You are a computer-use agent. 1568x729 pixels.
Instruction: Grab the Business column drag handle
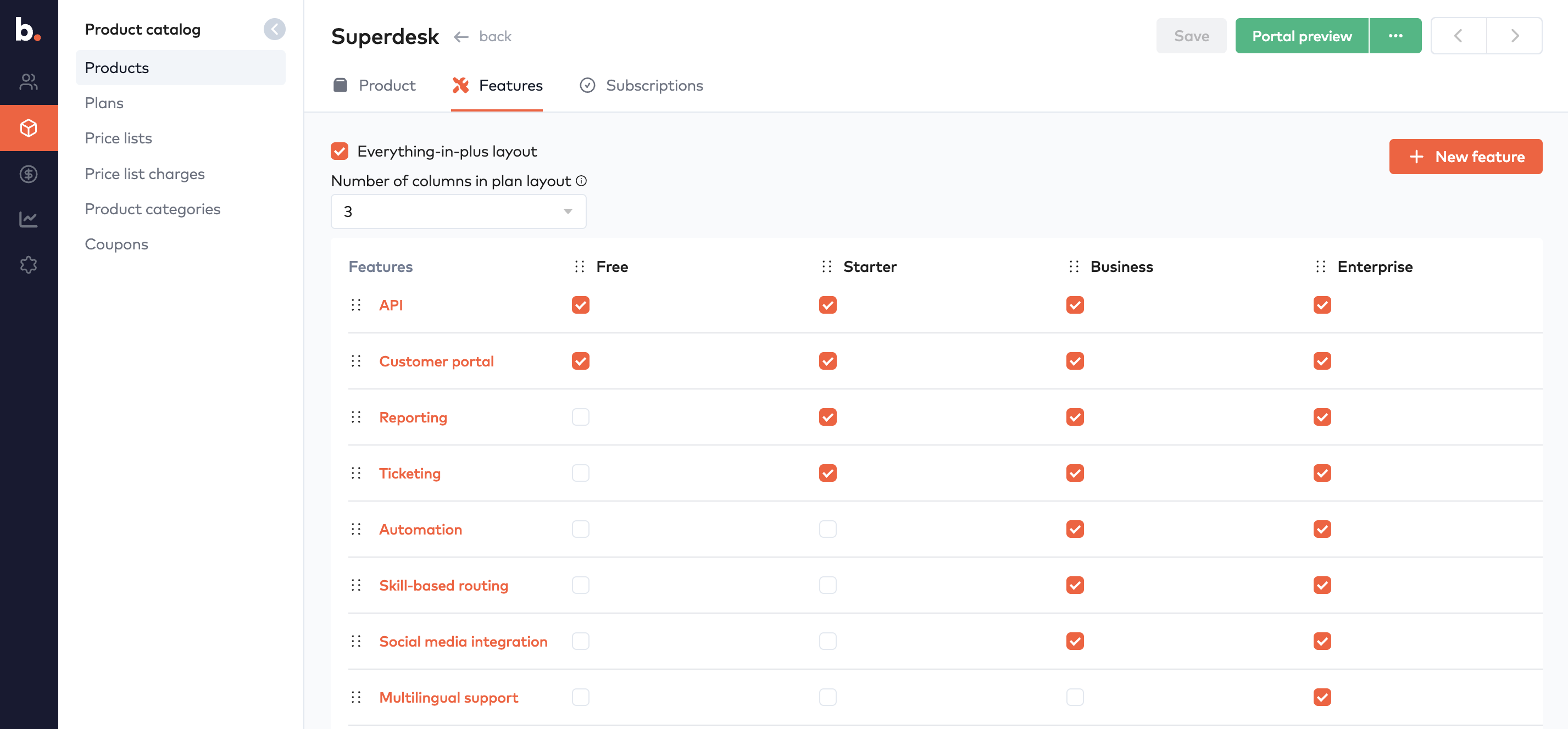point(1074,266)
